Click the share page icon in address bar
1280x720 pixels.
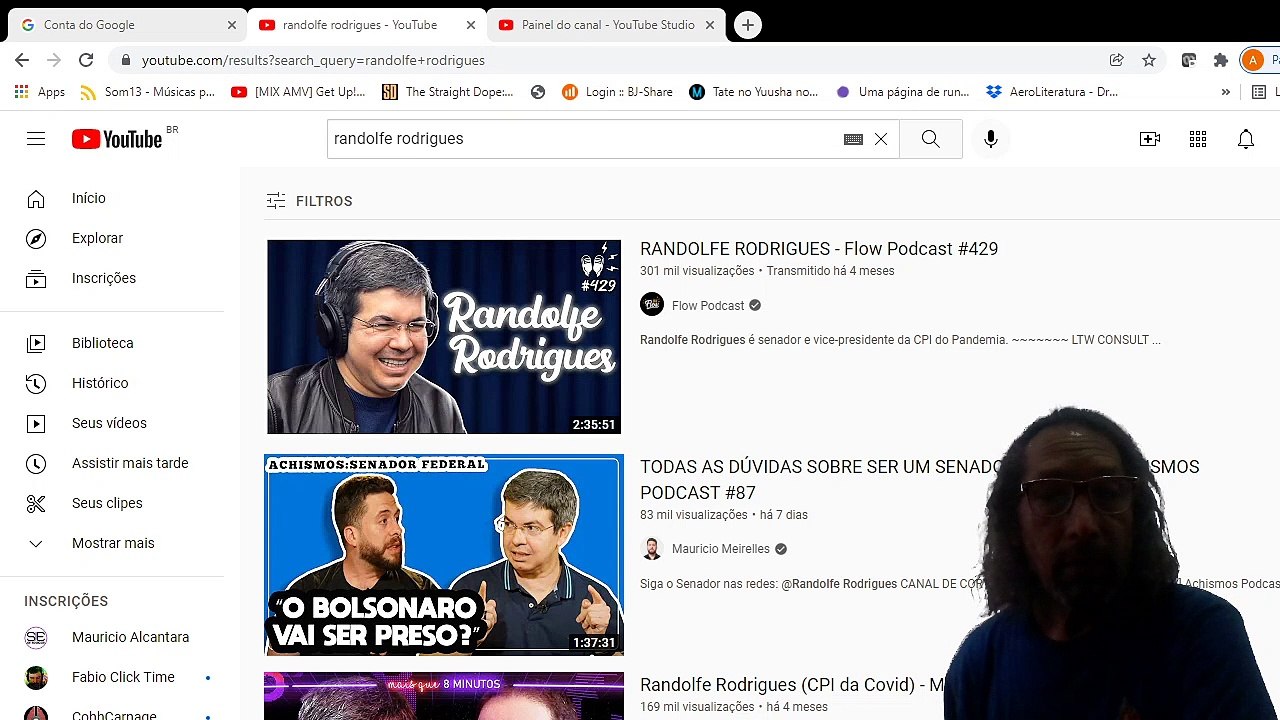point(1117,60)
